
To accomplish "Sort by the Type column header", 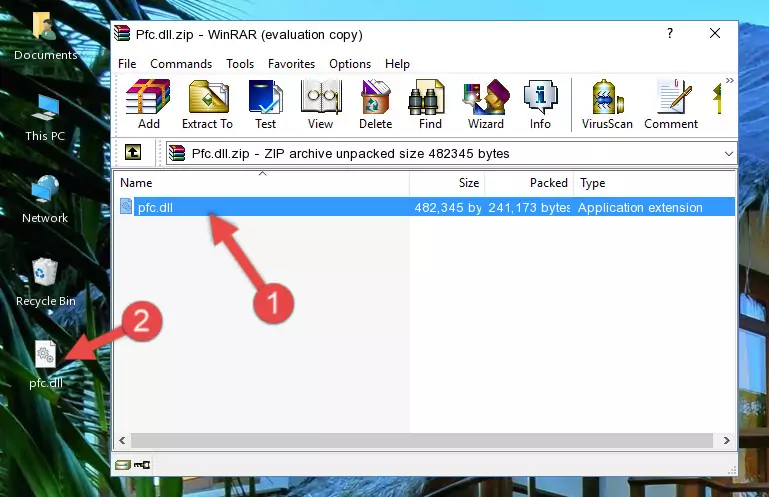I will (x=654, y=183).
